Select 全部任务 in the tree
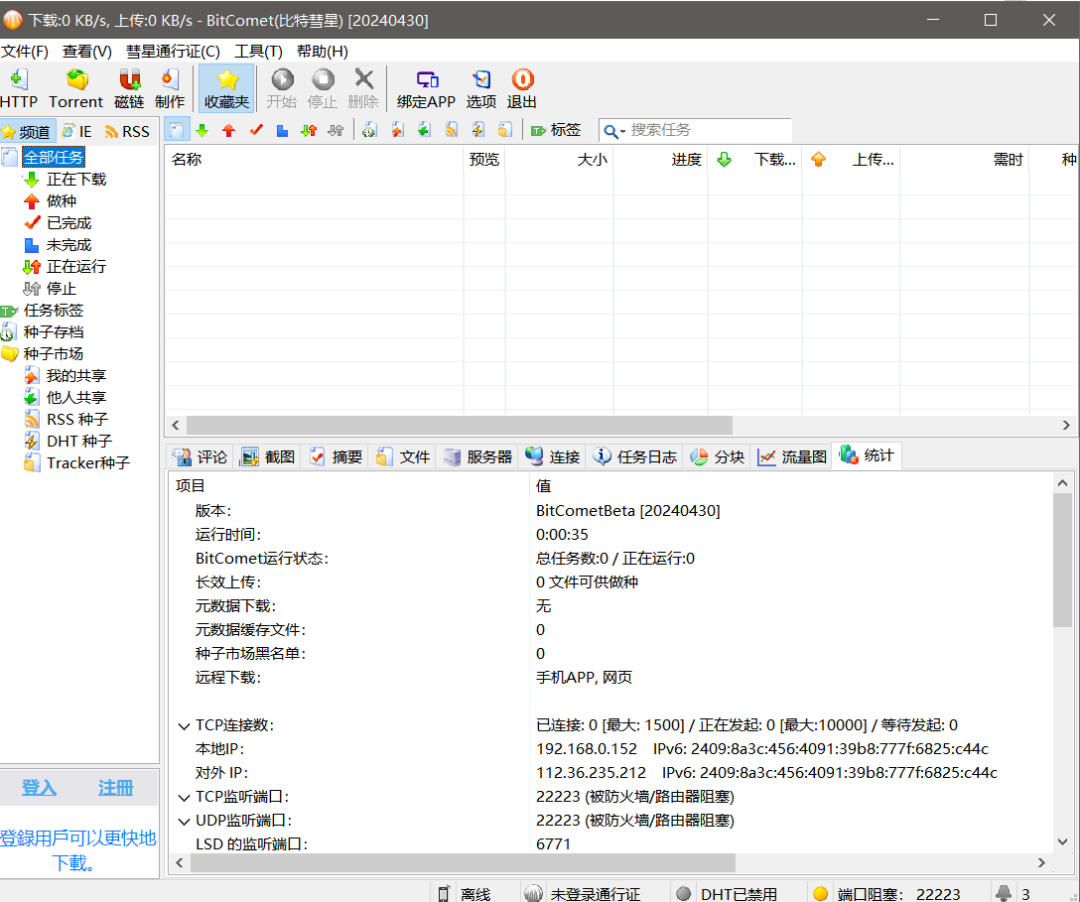The width and height of the screenshot is (1080, 902). 53,157
